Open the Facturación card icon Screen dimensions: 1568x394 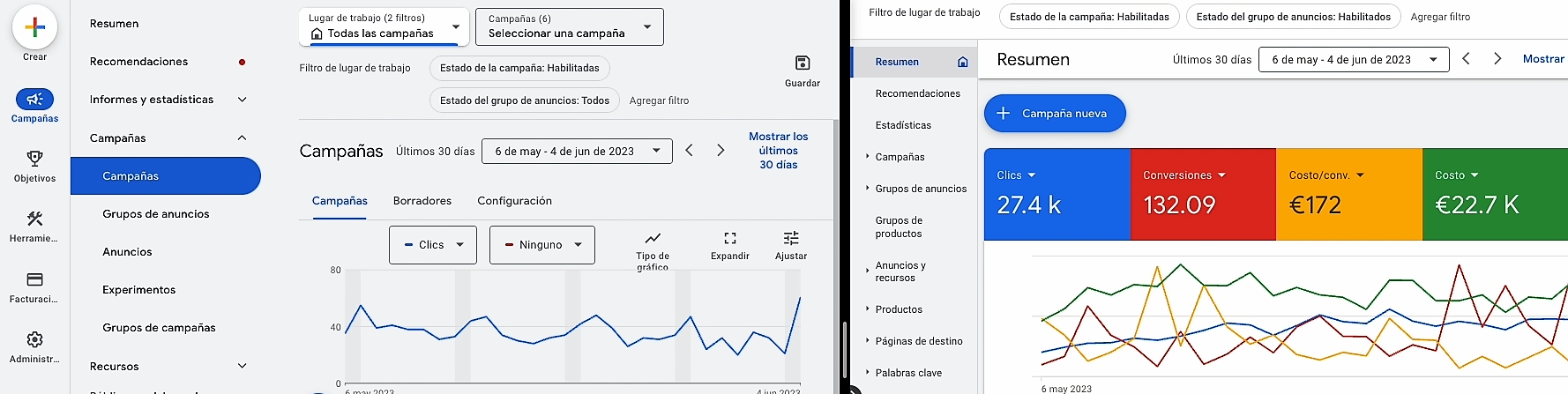point(35,279)
